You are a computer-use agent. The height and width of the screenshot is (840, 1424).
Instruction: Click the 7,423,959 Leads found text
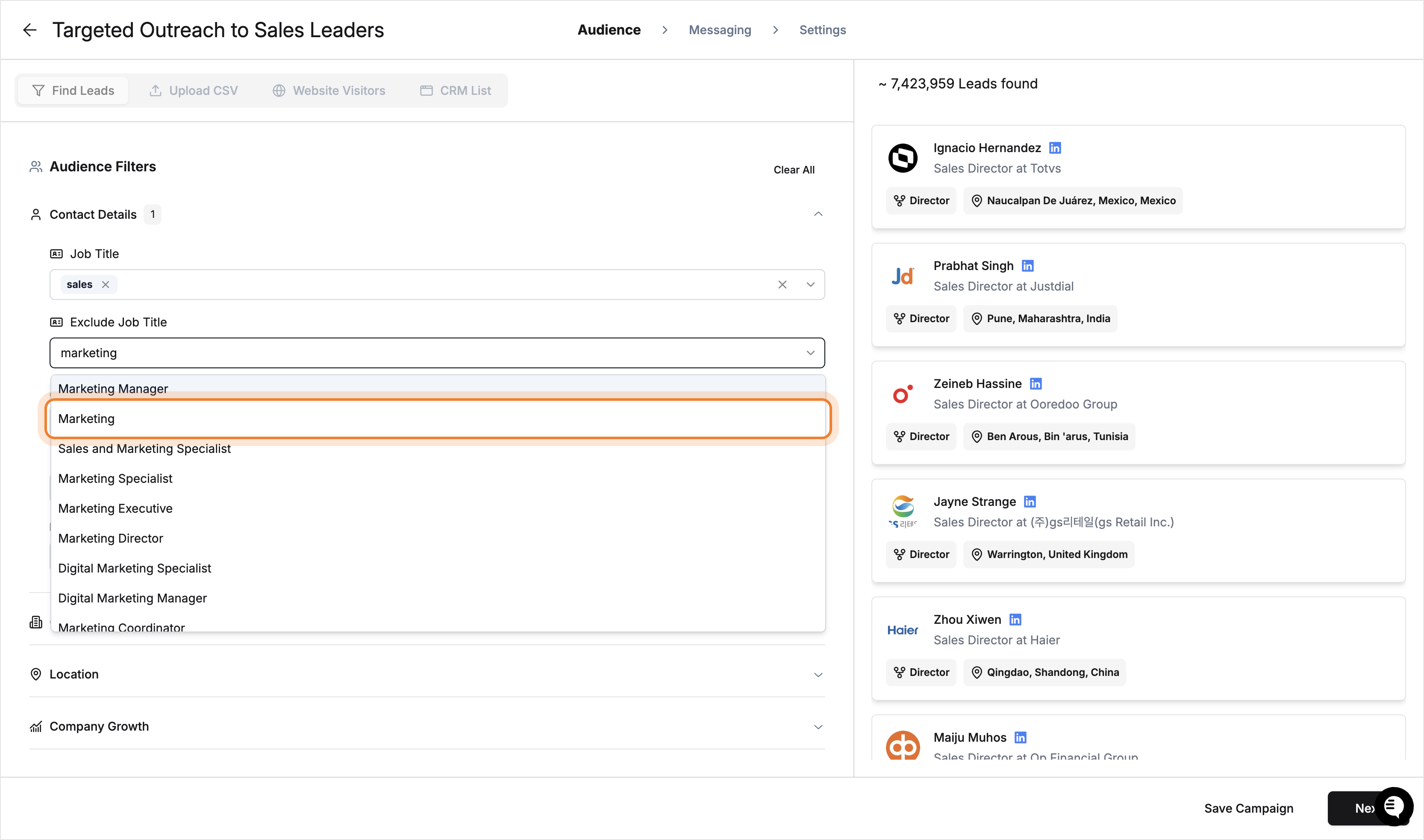click(x=958, y=84)
